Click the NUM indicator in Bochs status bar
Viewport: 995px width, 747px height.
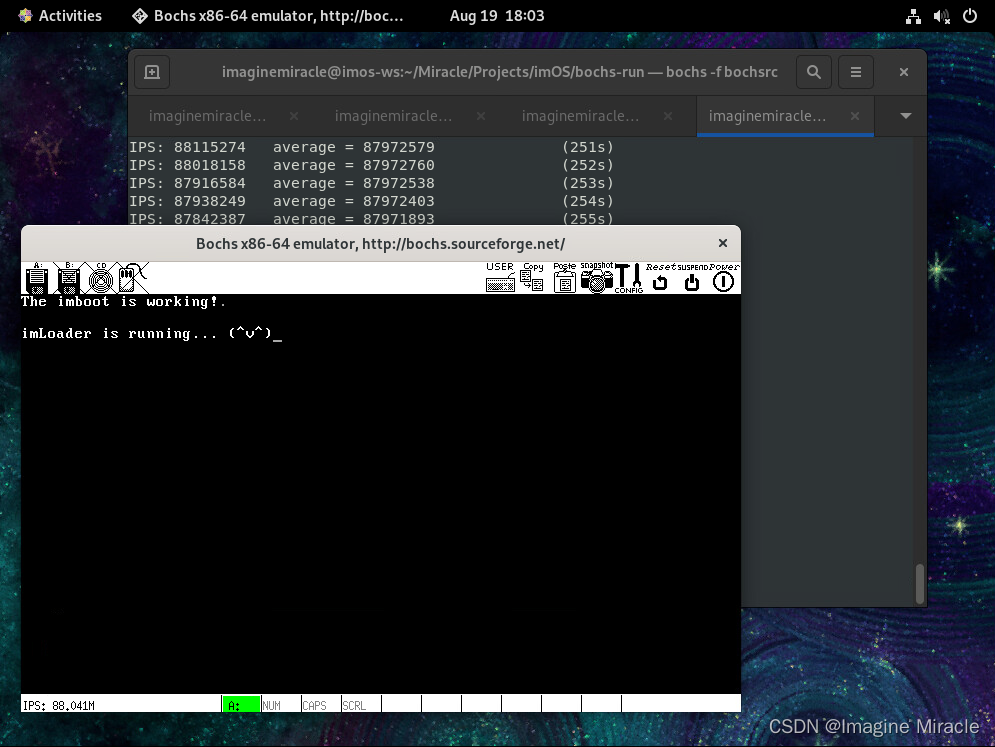point(272,705)
